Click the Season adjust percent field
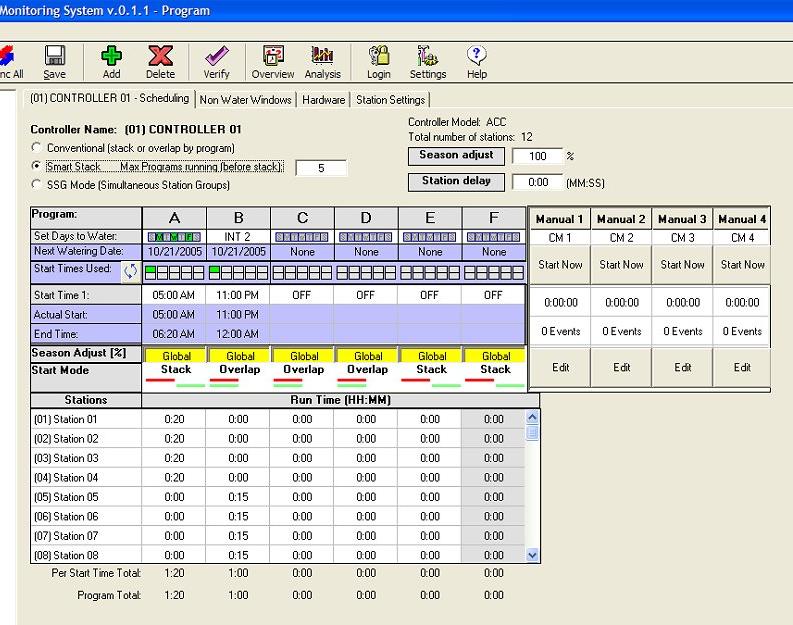Screen dimensions: 793x625 click(x=537, y=156)
